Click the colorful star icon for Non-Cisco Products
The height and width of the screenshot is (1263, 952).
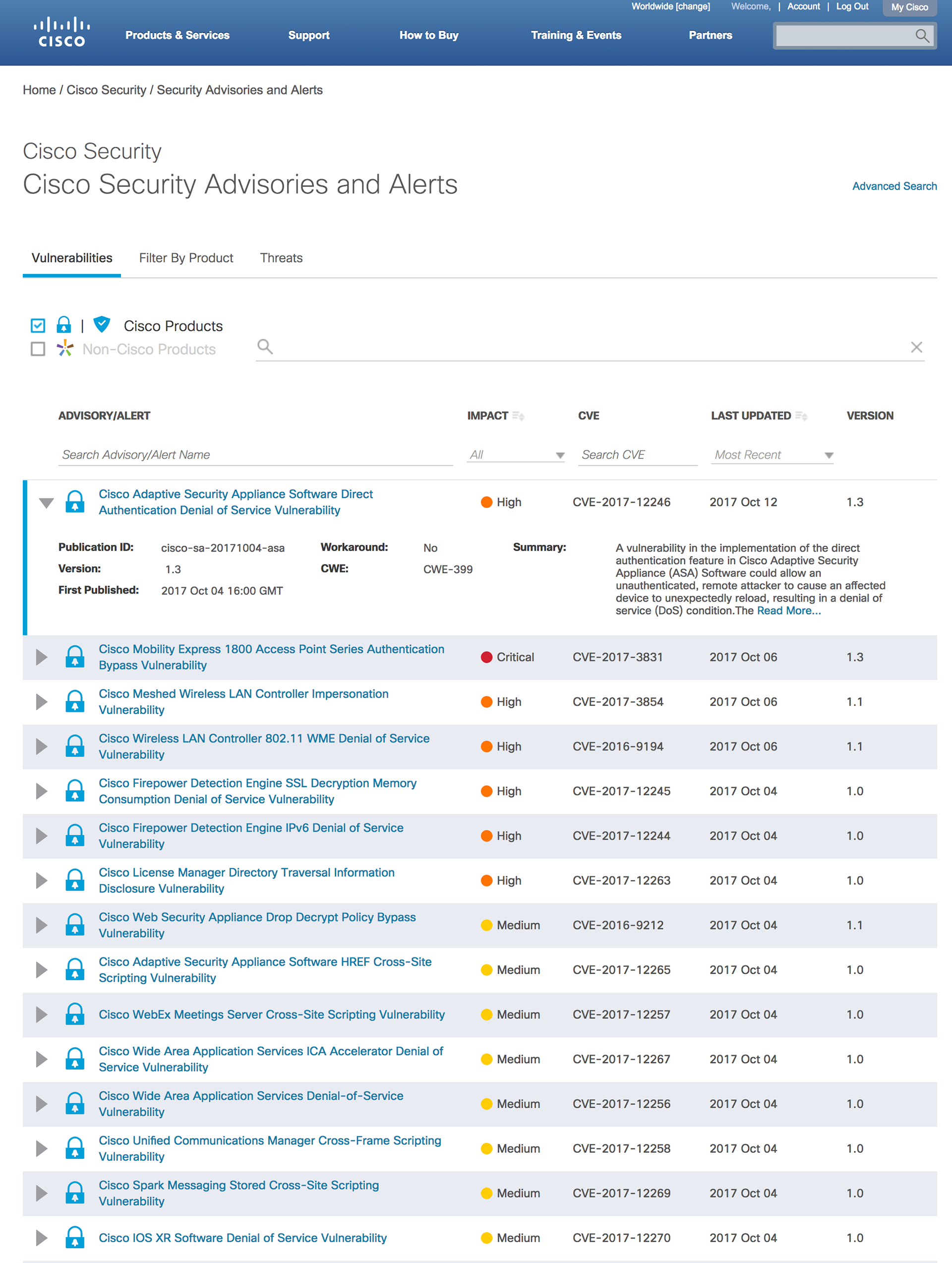[x=65, y=348]
